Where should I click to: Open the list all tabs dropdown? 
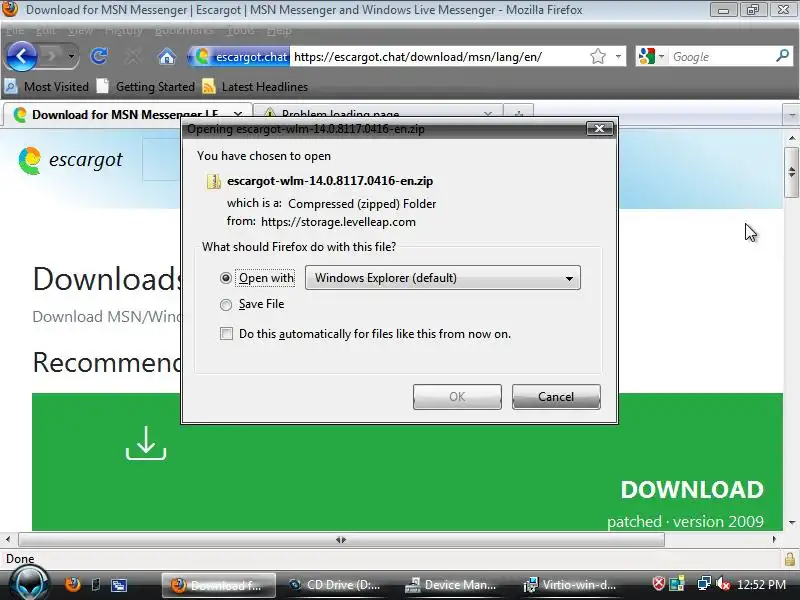792,115
